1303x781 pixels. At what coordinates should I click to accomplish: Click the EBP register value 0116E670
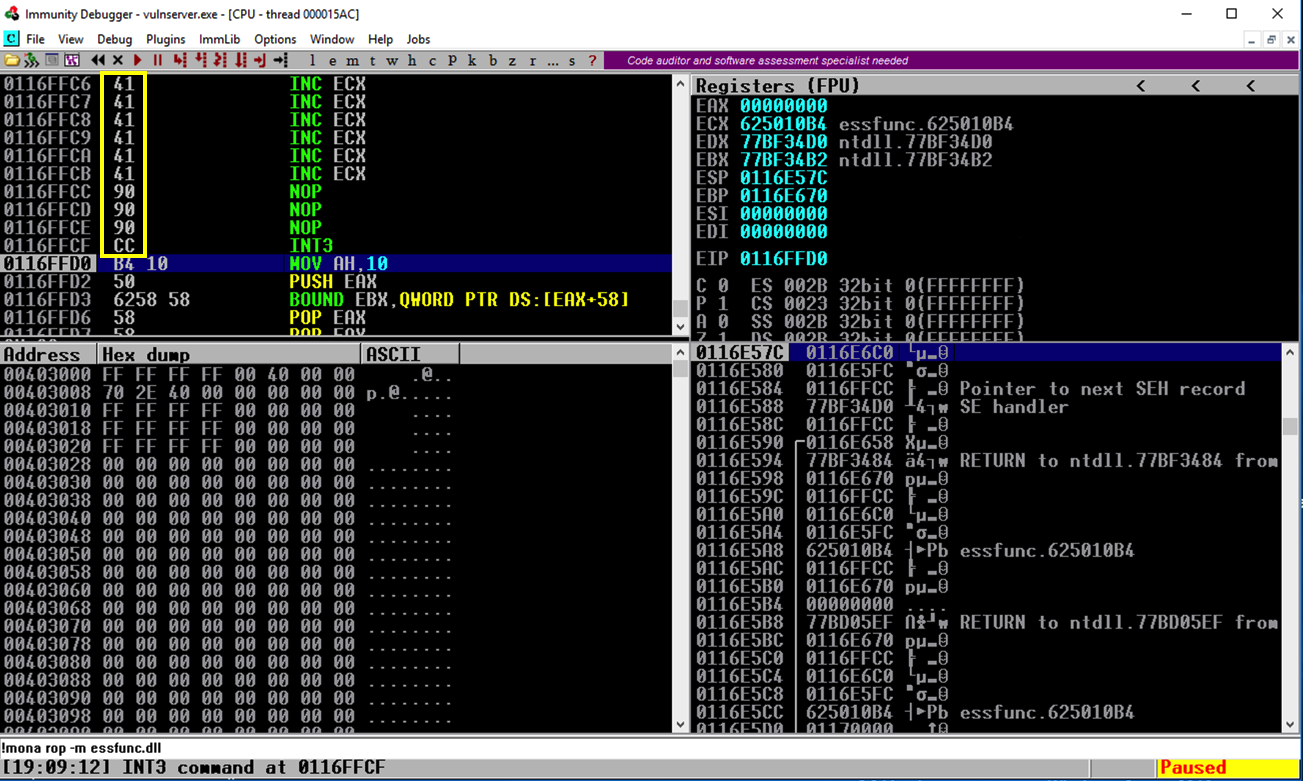tap(784, 195)
